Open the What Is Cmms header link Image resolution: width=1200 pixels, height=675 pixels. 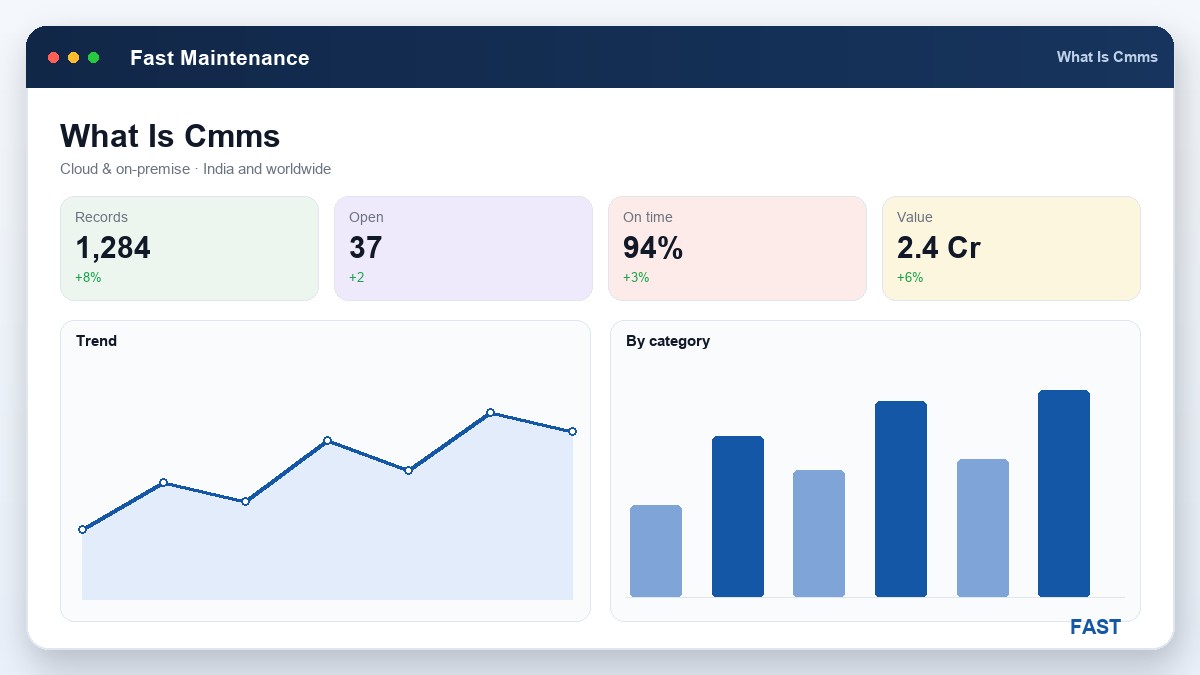click(1107, 57)
